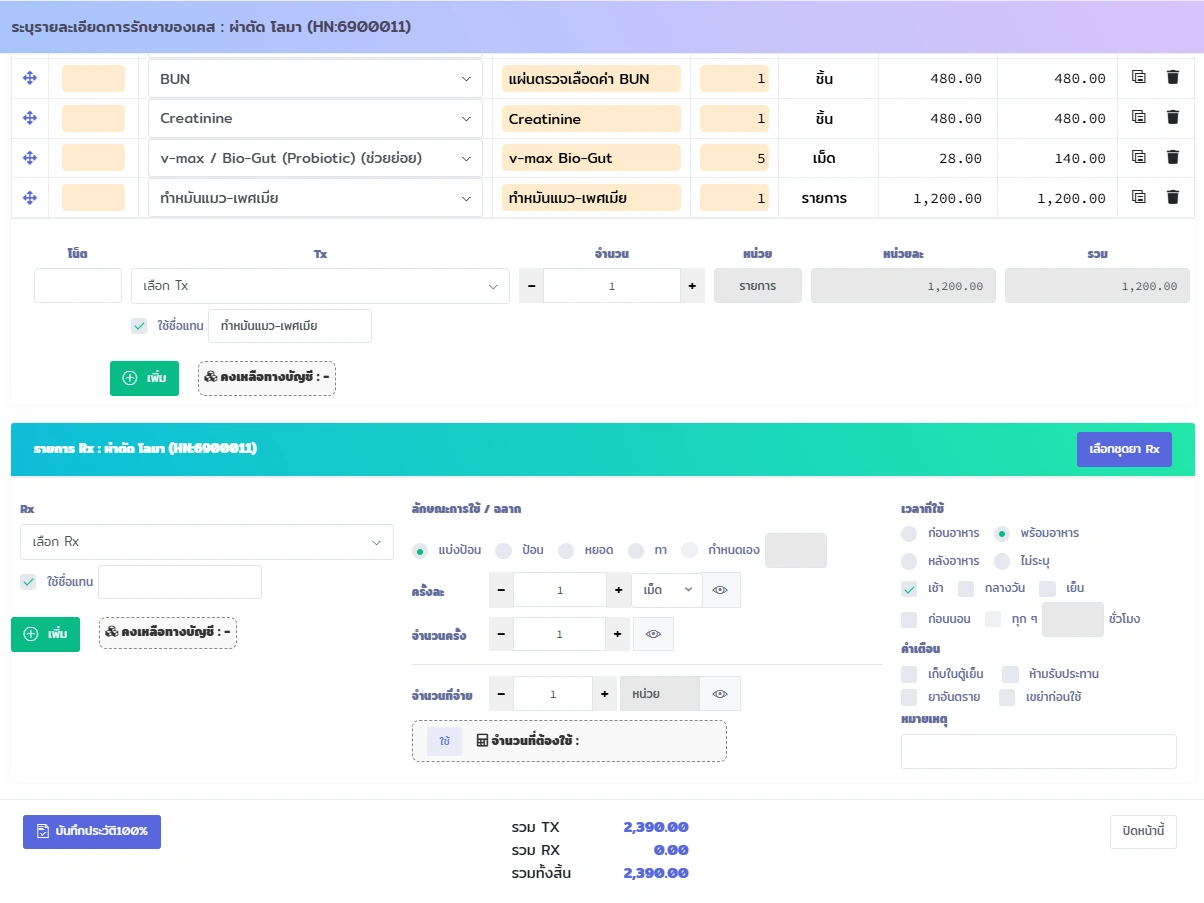Click the เลือกชุดยา Rx button
Viewport: 1204px width, 903px height.
coord(1124,449)
